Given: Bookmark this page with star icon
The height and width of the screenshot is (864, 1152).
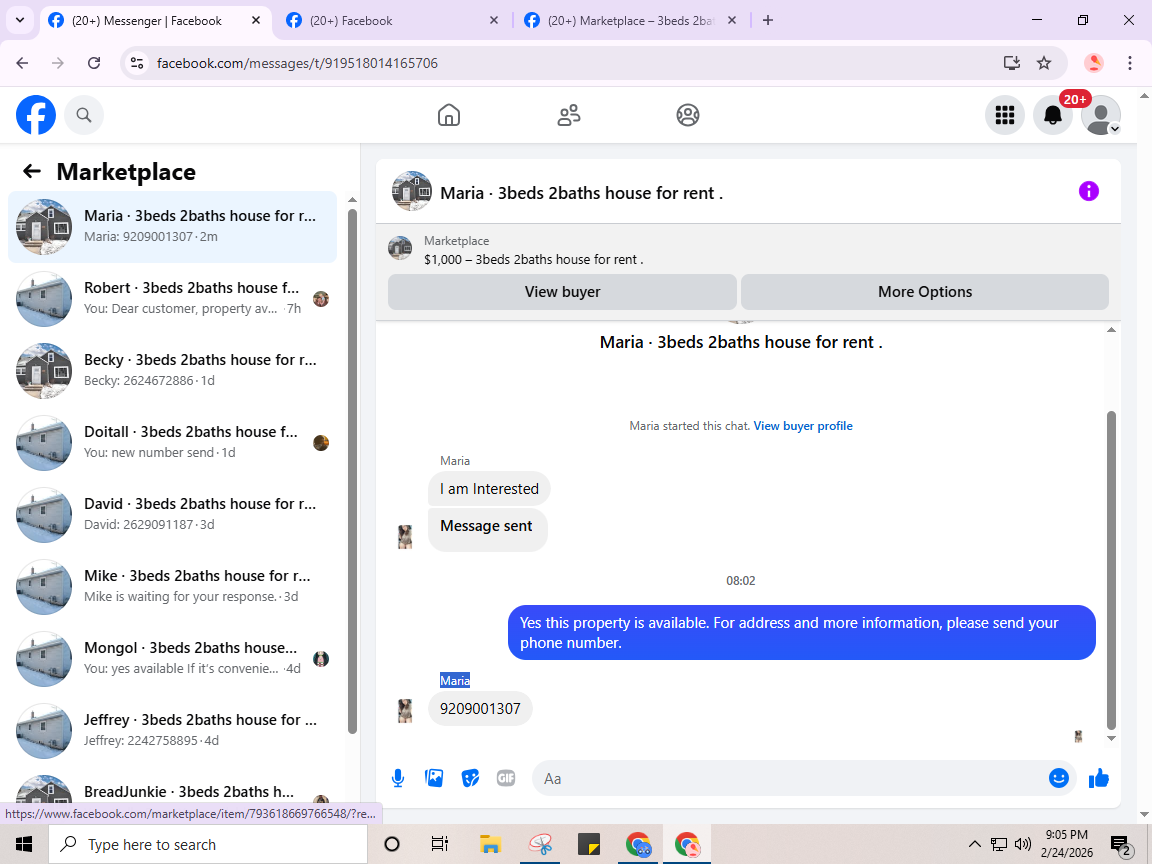Looking at the screenshot, I should point(1044,63).
